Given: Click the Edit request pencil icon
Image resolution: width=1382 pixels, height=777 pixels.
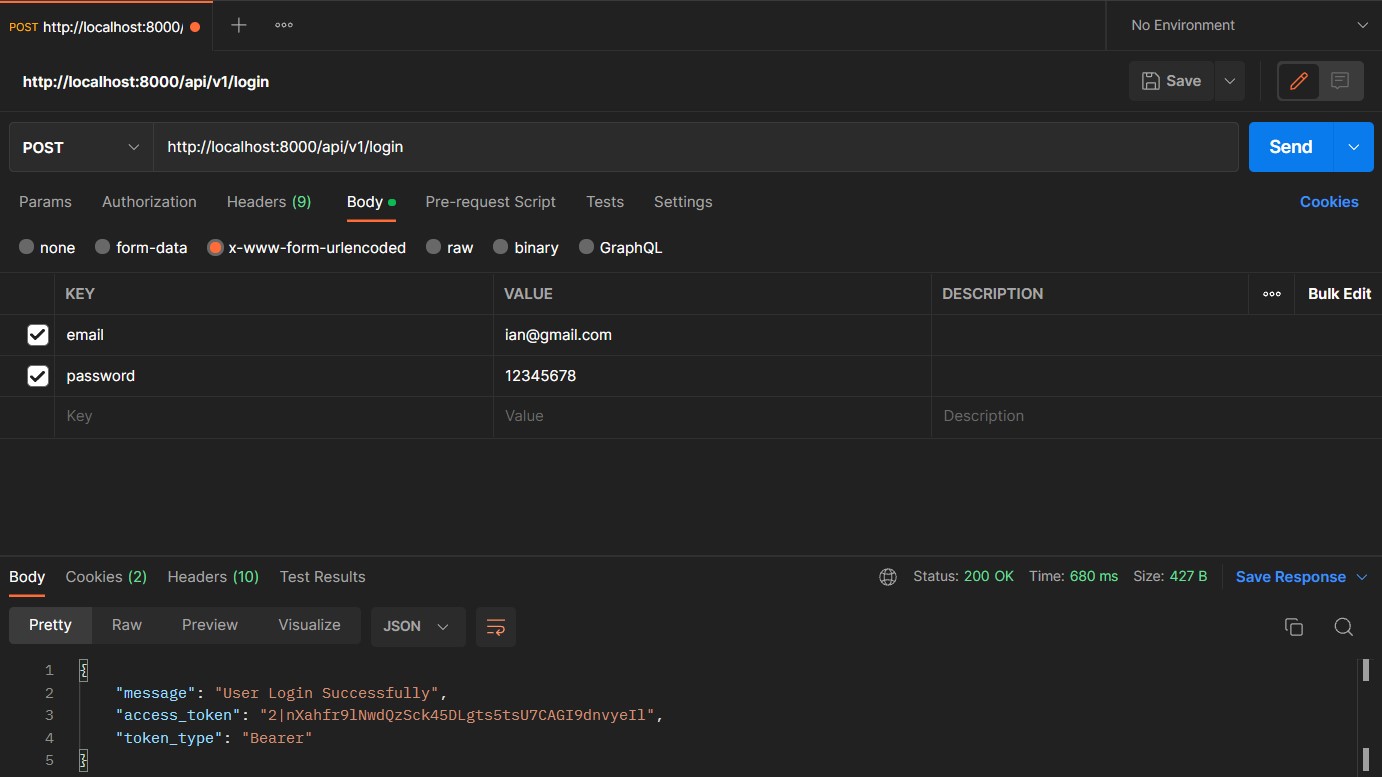Looking at the screenshot, I should [x=1297, y=81].
